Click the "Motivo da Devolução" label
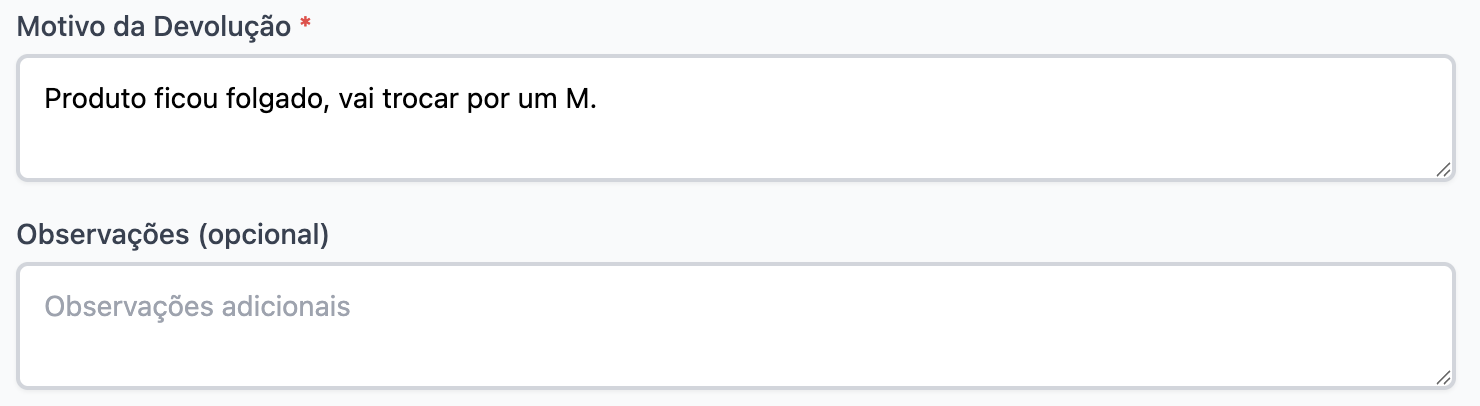This screenshot has height=406, width=1480. point(154,28)
